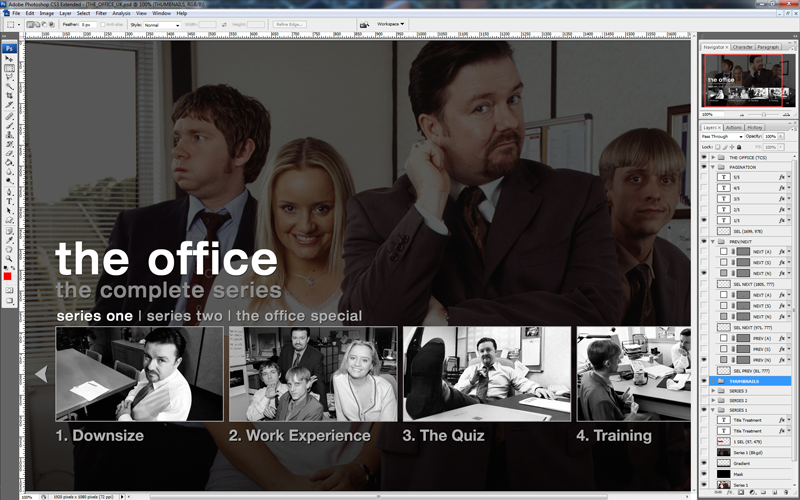
Task: Open the Analysis menu
Action: [121, 13]
